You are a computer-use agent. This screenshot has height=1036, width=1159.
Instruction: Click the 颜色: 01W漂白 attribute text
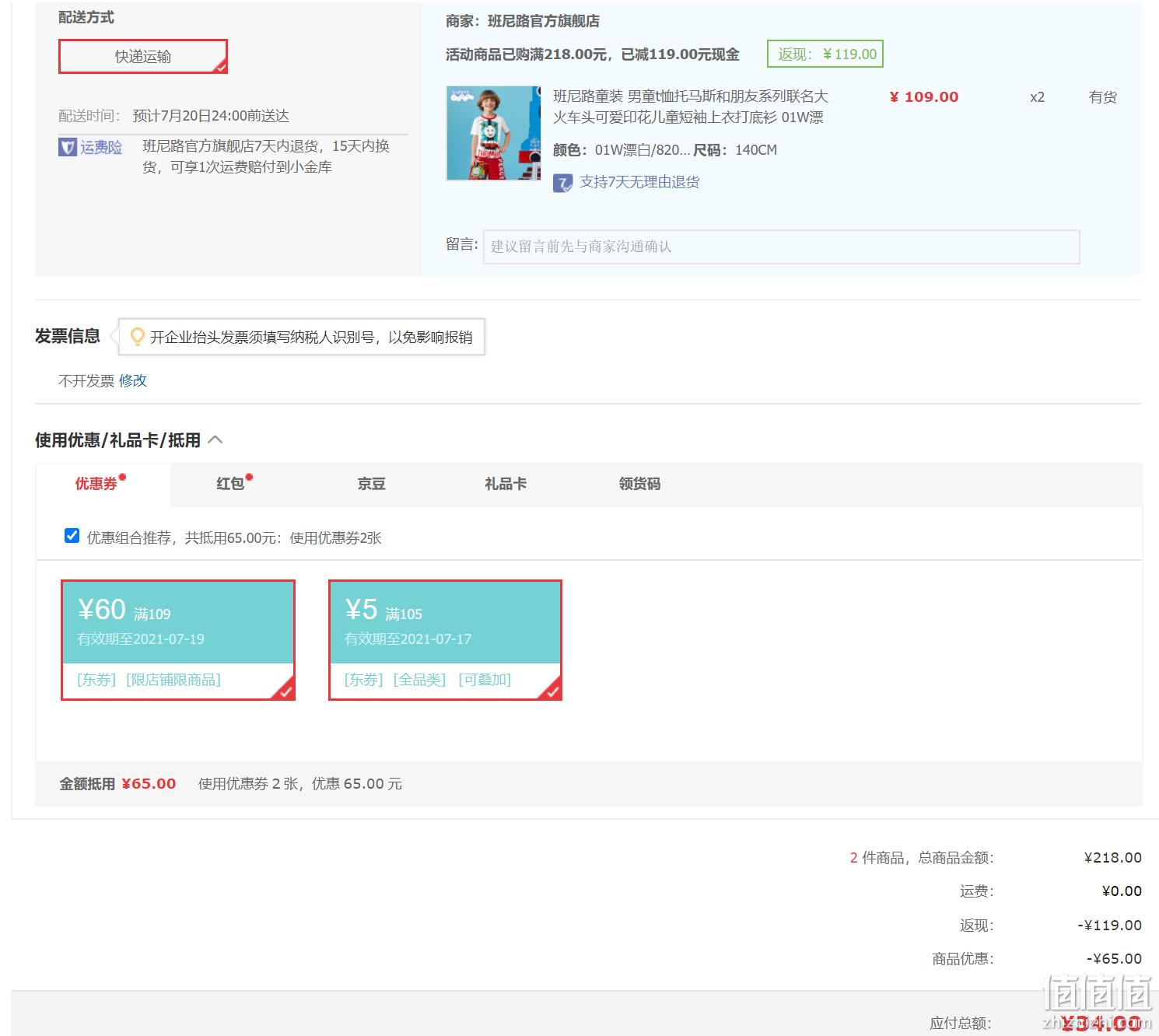(x=622, y=150)
